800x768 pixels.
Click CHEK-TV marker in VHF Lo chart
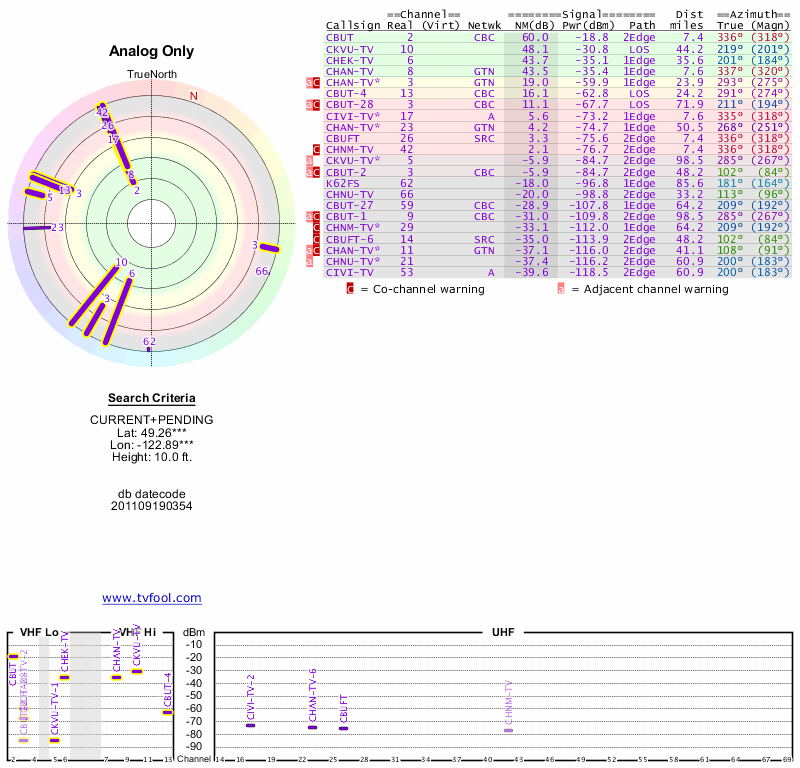[x=64, y=677]
